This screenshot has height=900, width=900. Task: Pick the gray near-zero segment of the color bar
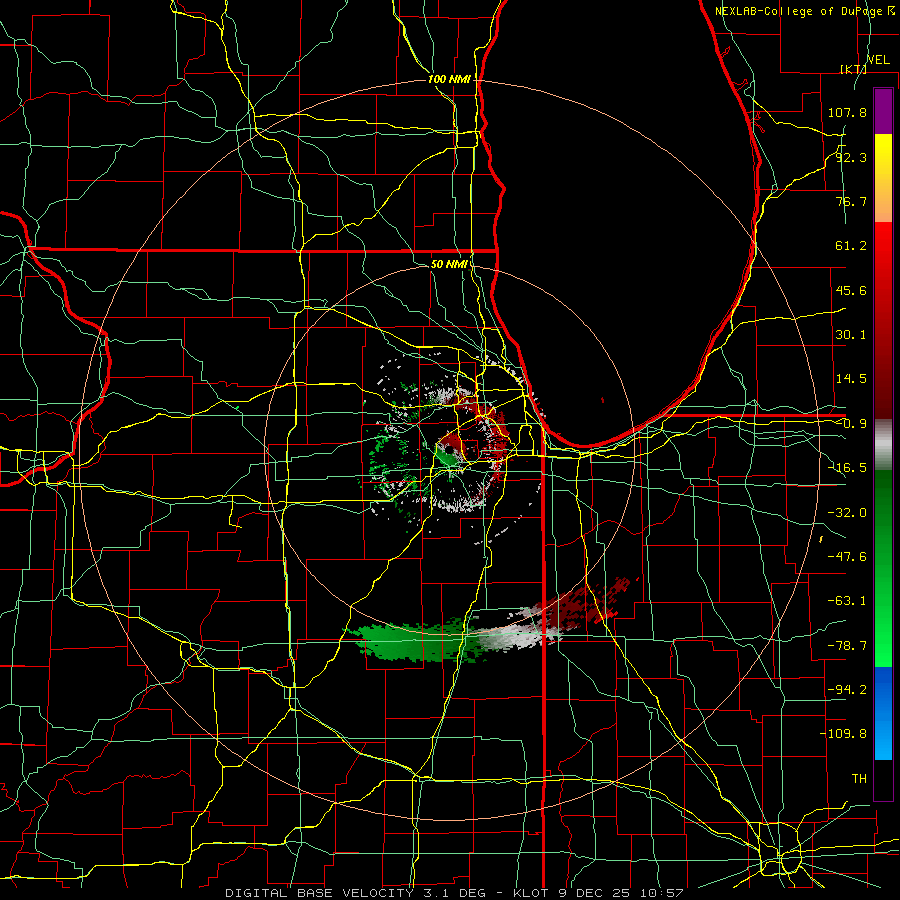pyautogui.click(x=883, y=445)
